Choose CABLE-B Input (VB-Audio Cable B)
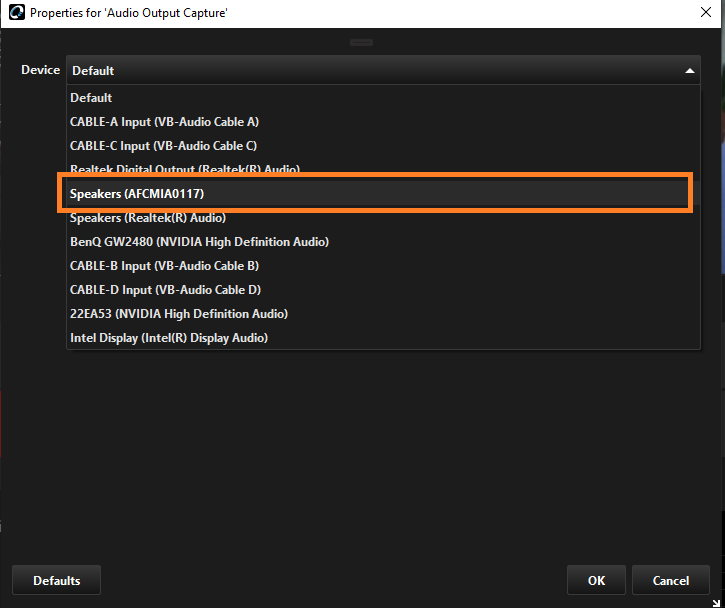Screen dimensions: 725x608 point(383,266)
